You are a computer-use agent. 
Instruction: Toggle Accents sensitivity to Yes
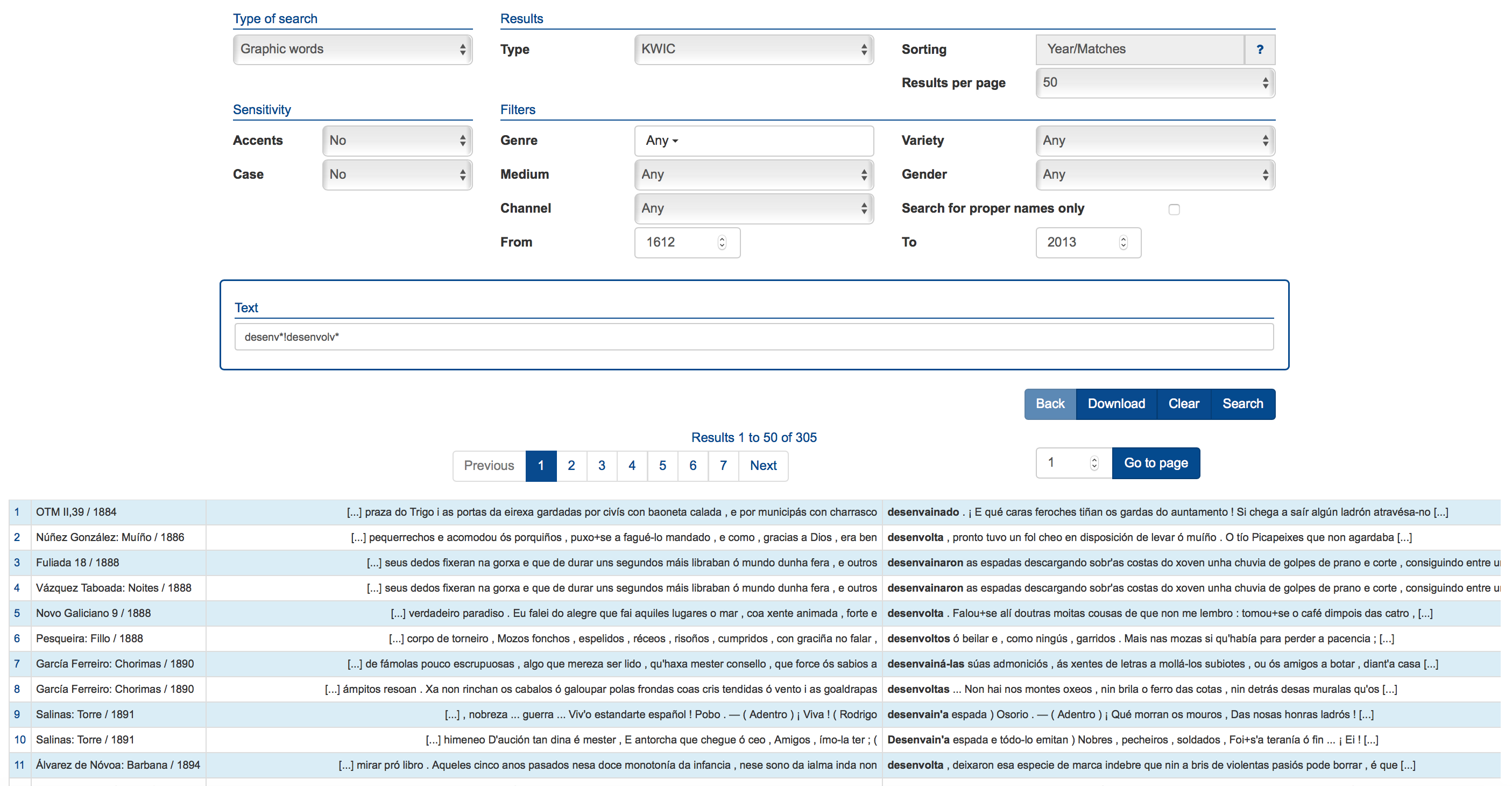[395, 141]
